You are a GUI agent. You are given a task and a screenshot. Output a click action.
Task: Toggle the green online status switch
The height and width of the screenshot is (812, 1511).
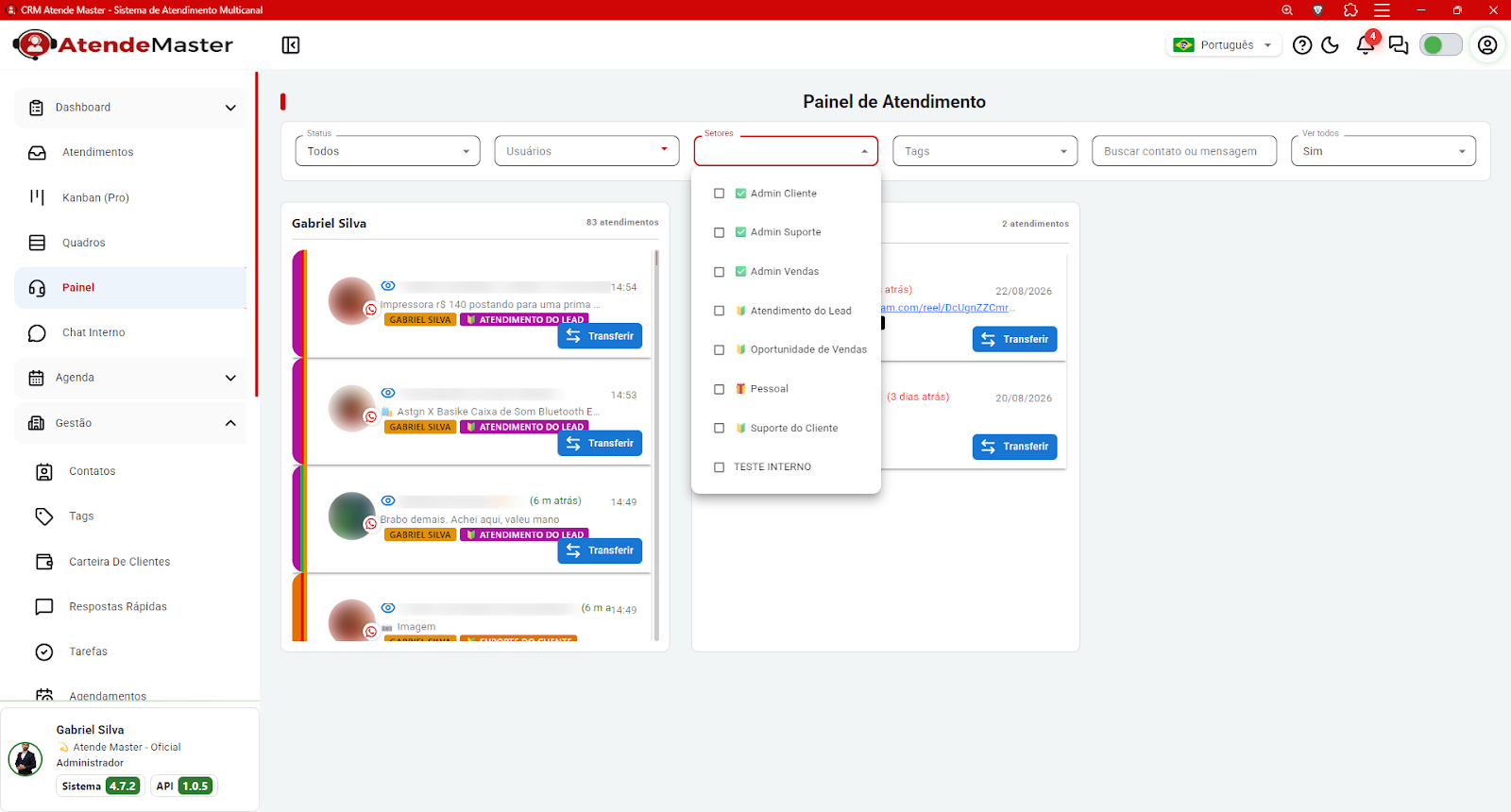click(x=1441, y=44)
